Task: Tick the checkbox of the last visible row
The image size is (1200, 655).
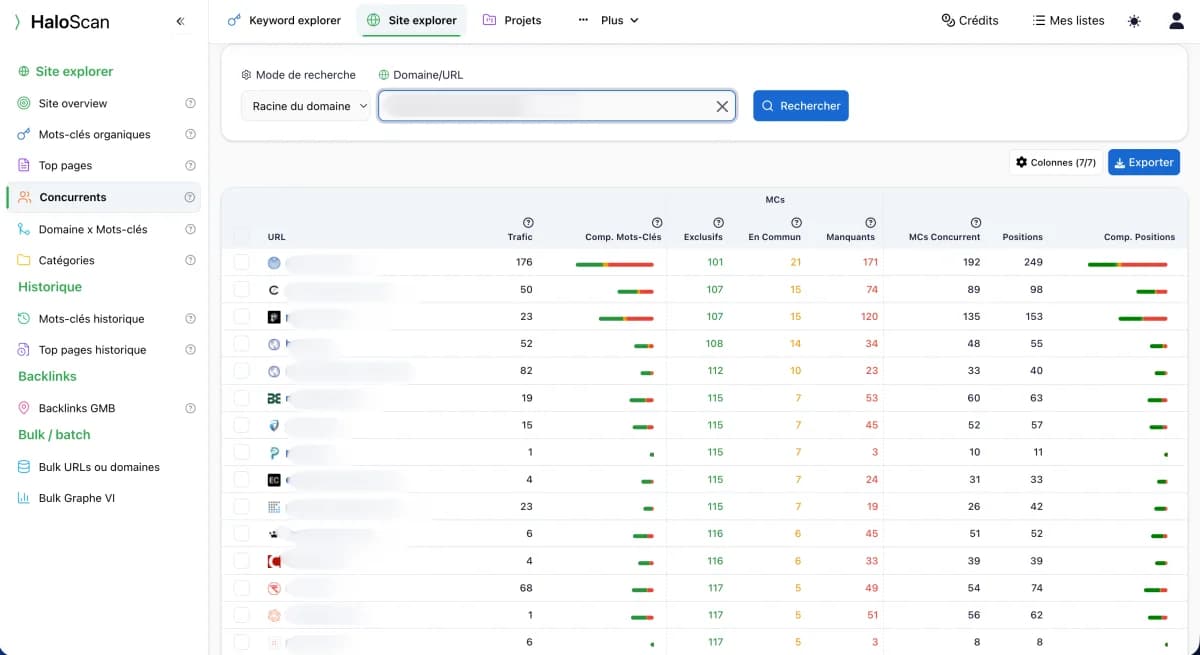Action: [x=240, y=642]
